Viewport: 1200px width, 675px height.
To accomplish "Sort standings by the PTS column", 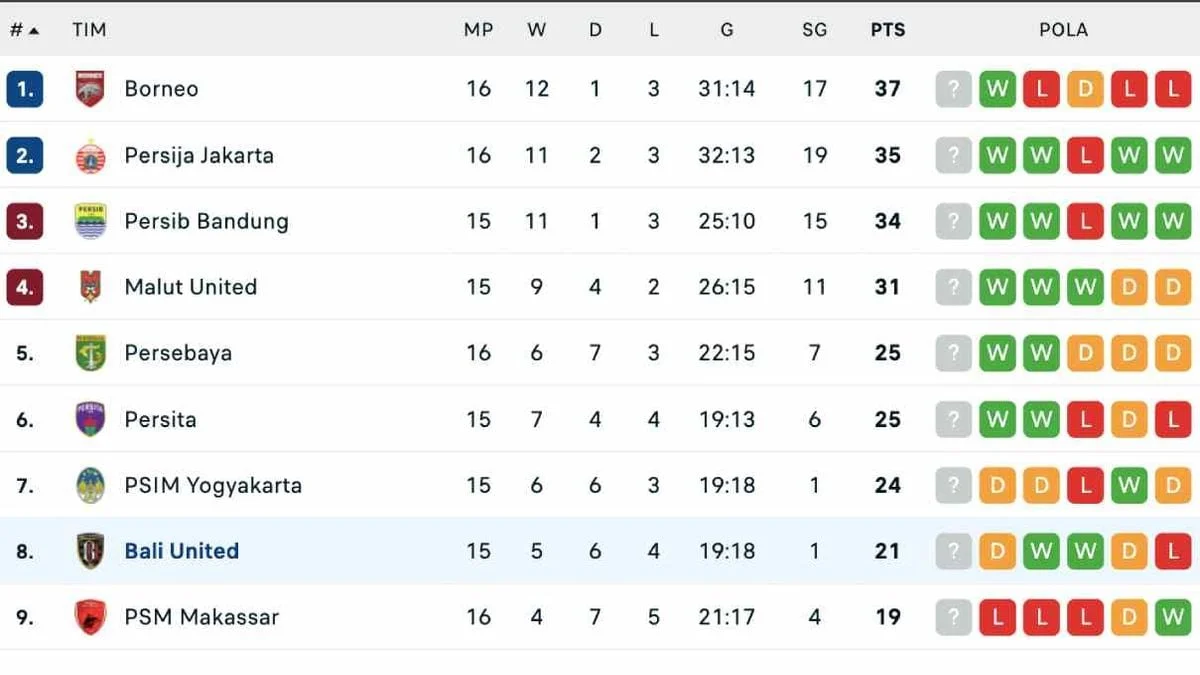I will click(888, 29).
